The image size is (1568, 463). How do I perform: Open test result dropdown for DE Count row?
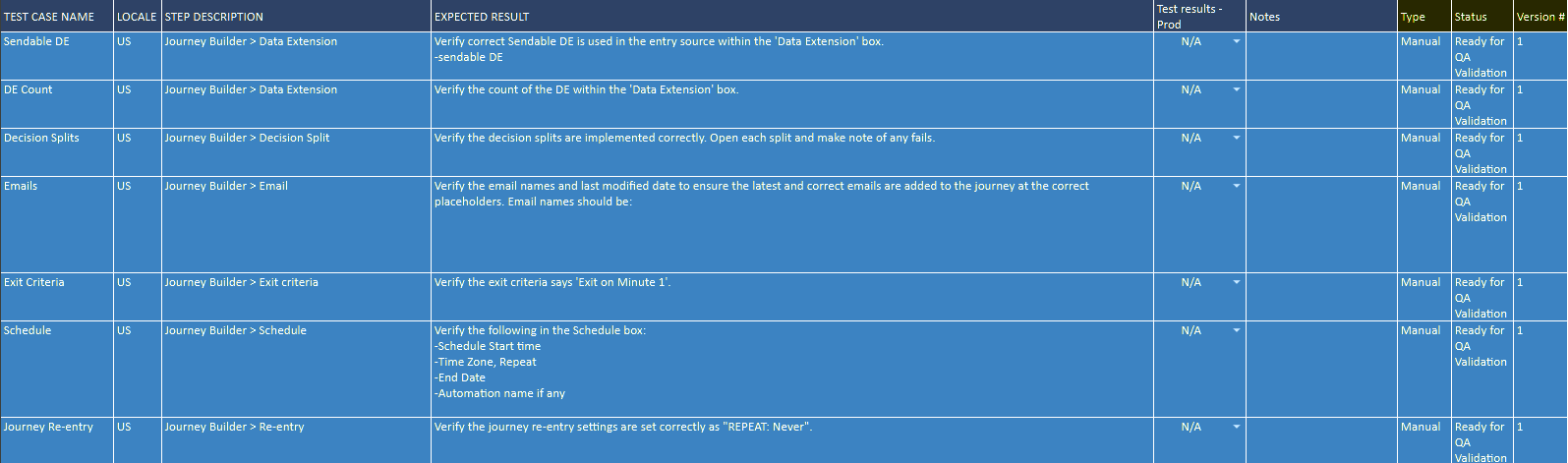click(1237, 89)
